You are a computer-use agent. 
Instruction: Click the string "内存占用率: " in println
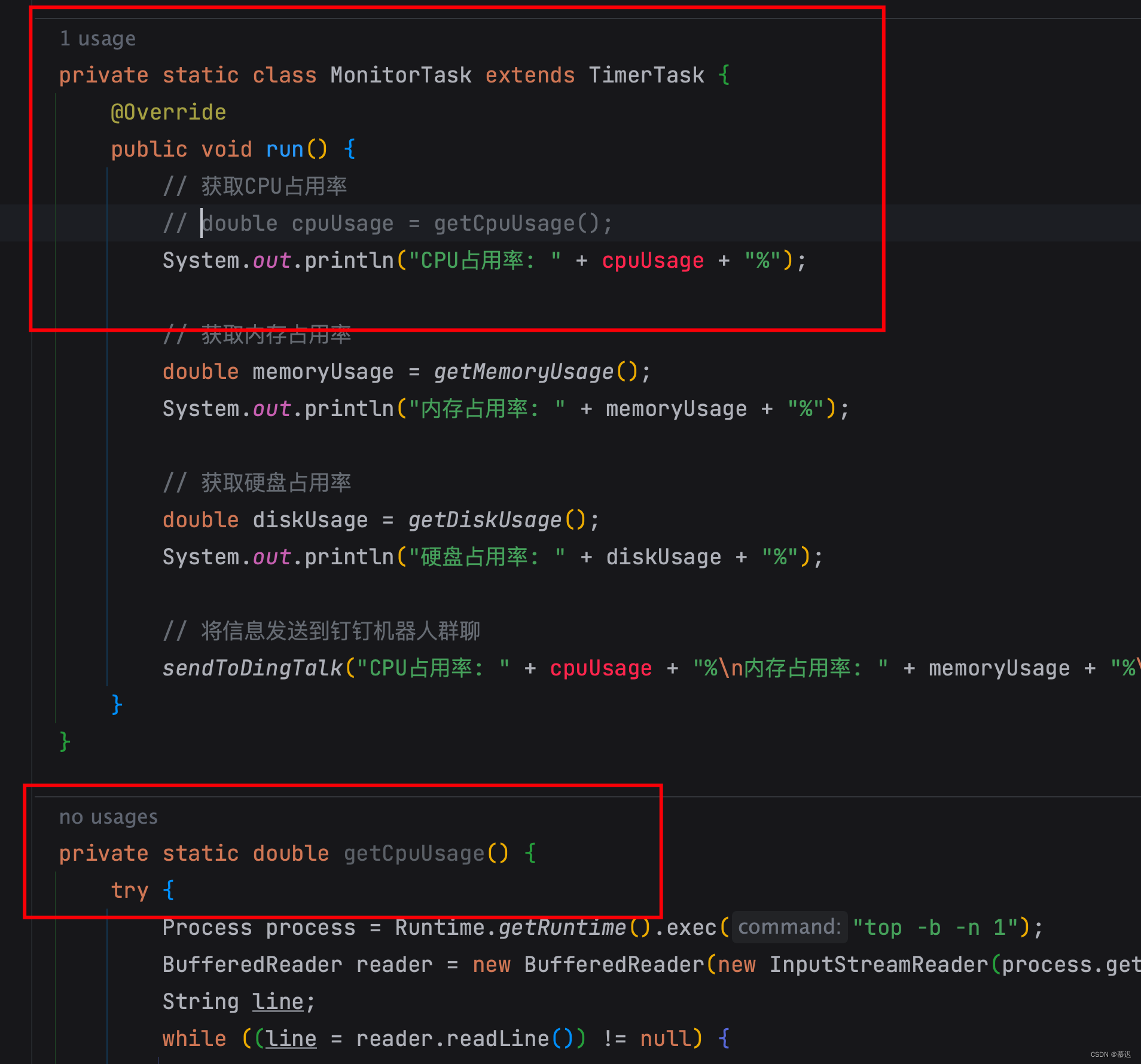(487, 409)
